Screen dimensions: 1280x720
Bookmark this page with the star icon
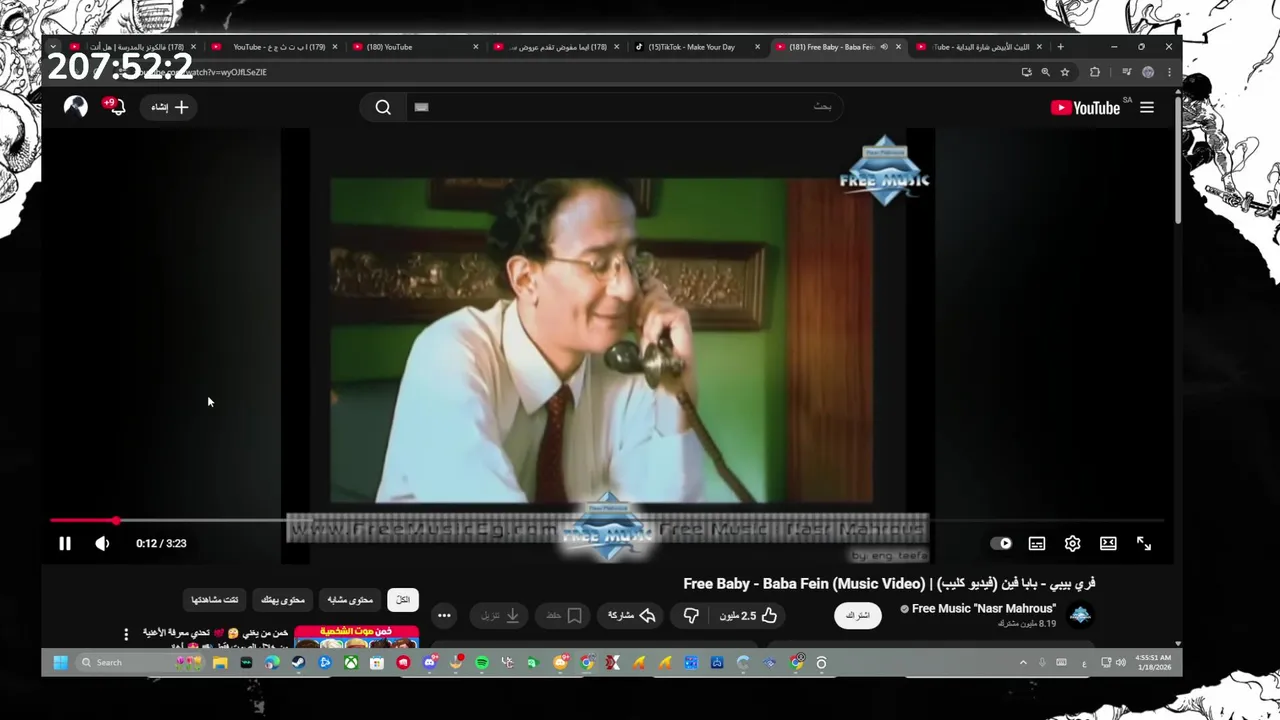coord(1065,72)
